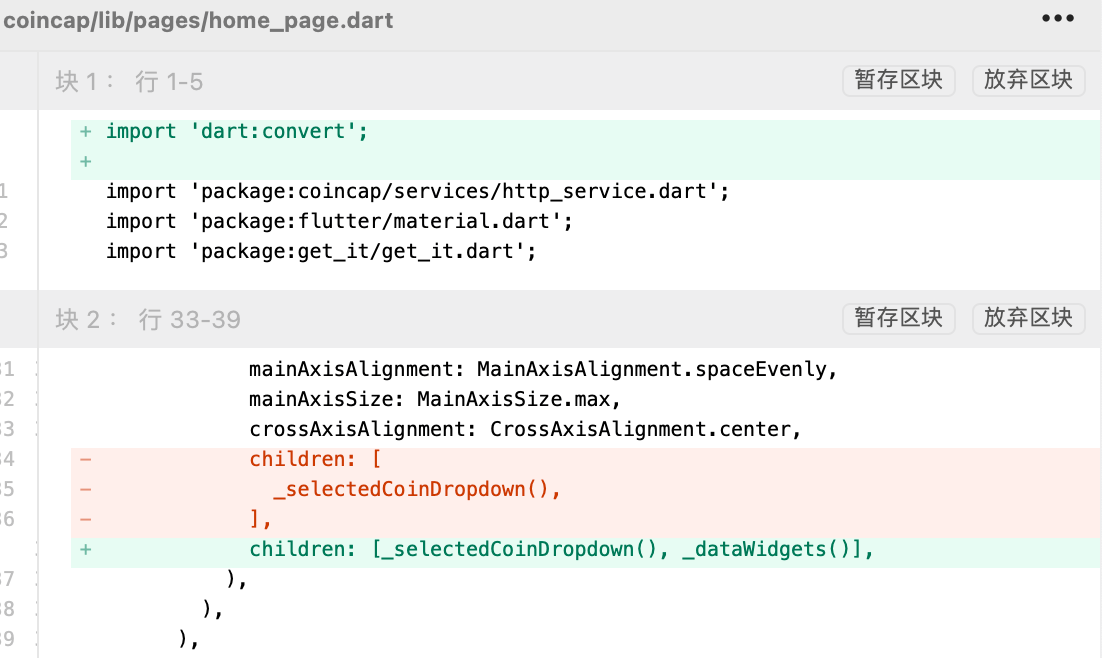Select the mainAxisAlignment spaceEvenly line
1102x658 pixels.
pyautogui.click(x=542, y=369)
